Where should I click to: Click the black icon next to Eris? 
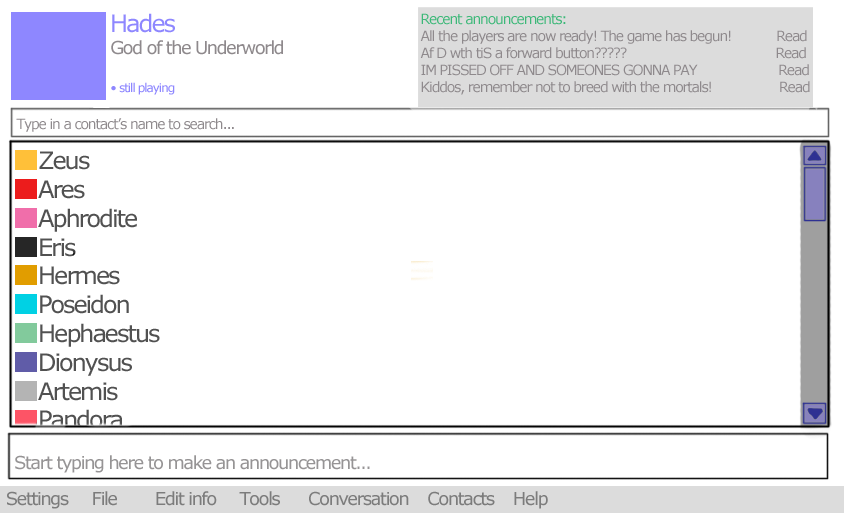[26, 247]
